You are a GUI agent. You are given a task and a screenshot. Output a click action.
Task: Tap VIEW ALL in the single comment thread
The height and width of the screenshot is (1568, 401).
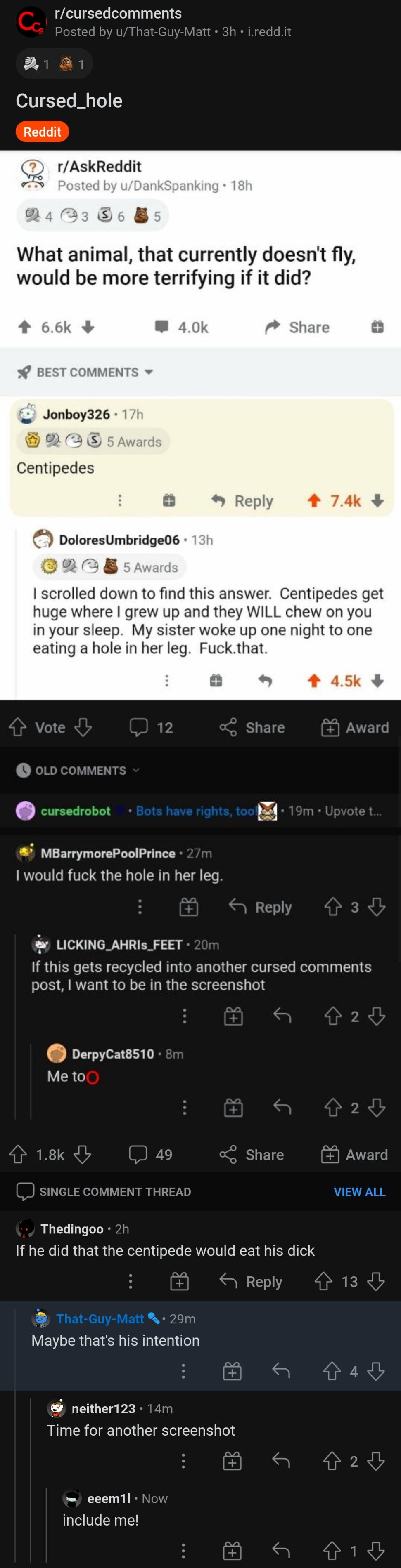(361, 1192)
